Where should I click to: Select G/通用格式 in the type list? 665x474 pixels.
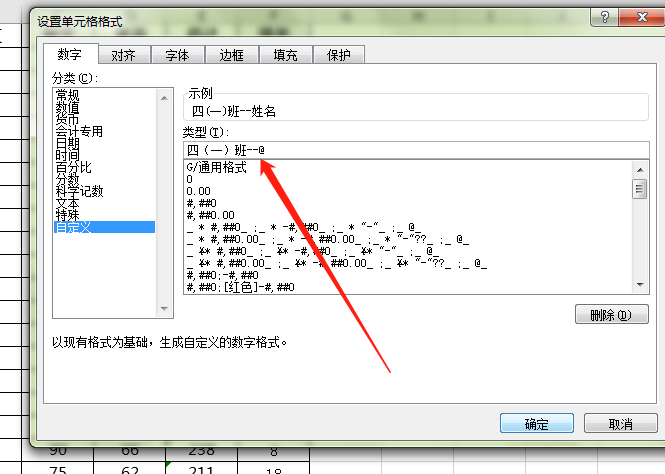pyautogui.click(x=408, y=167)
